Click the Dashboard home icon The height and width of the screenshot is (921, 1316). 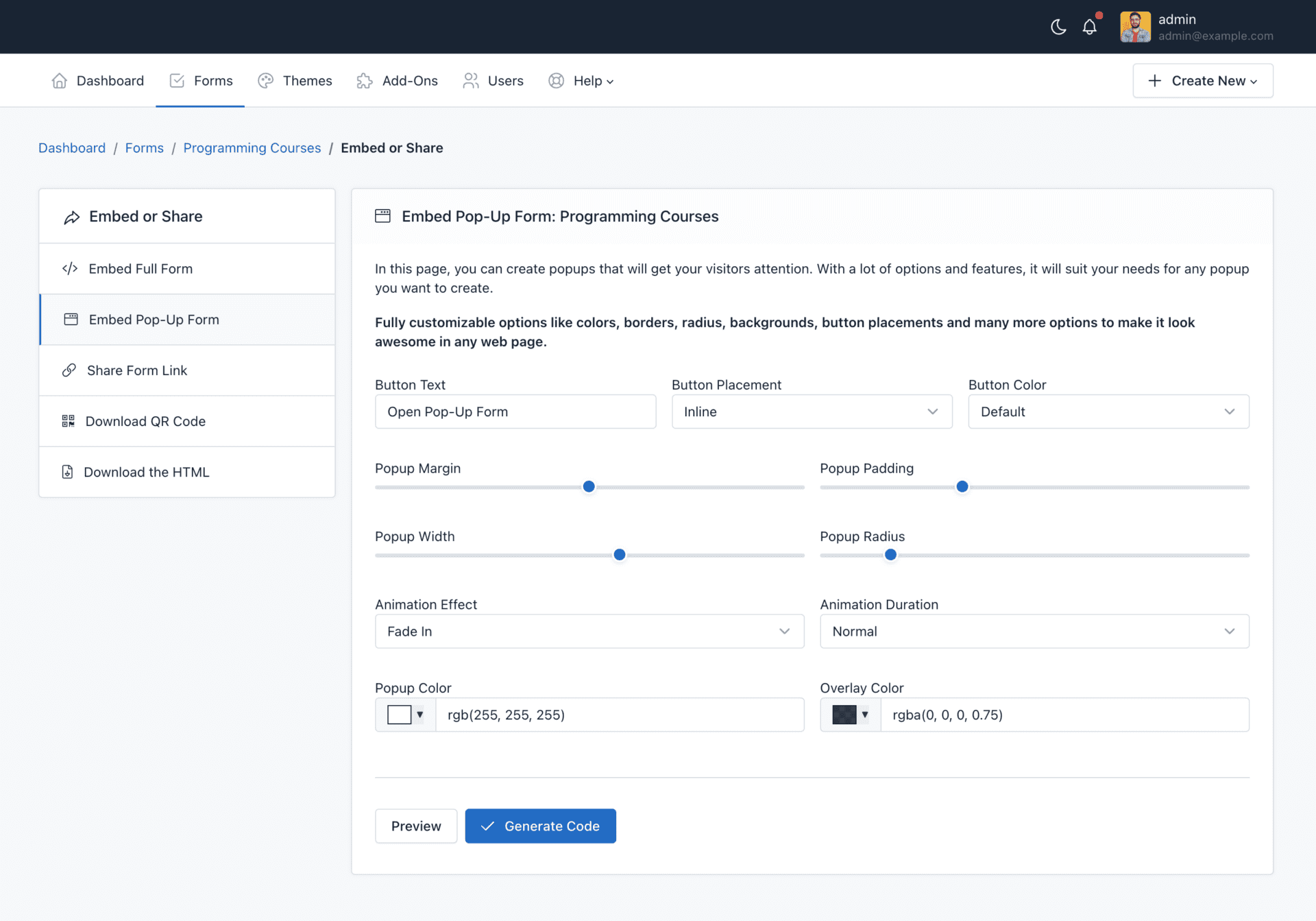(x=60, y=81)
